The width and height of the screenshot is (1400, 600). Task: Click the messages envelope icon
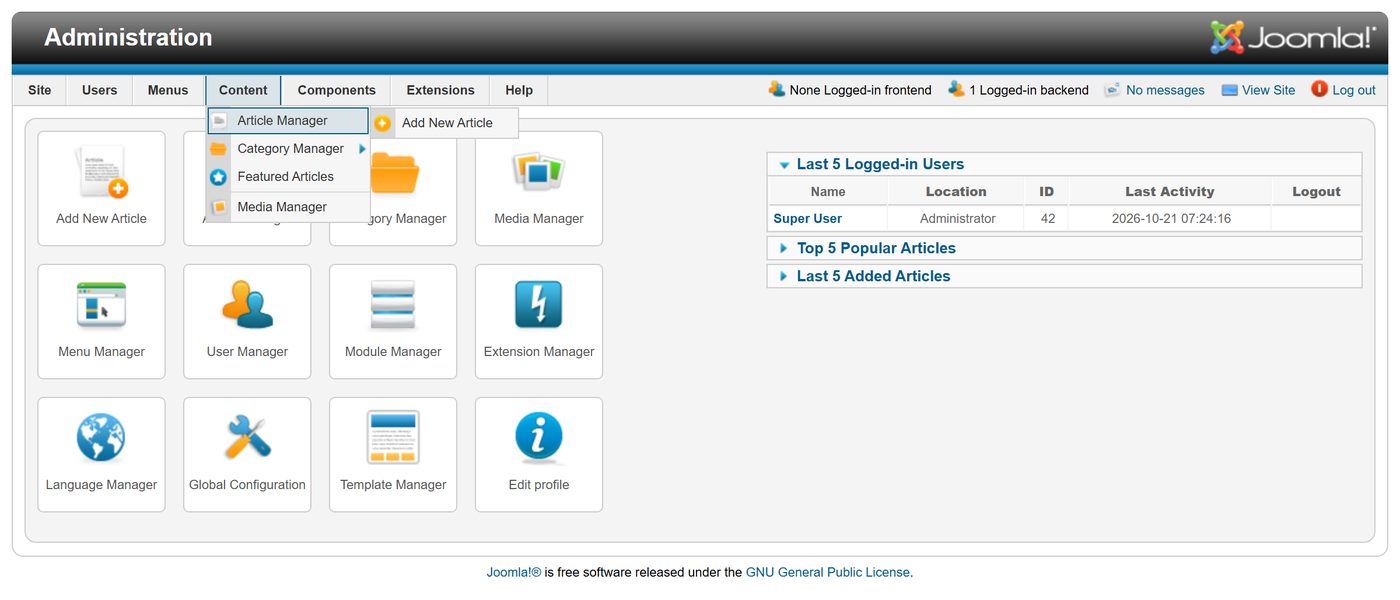1112,90
